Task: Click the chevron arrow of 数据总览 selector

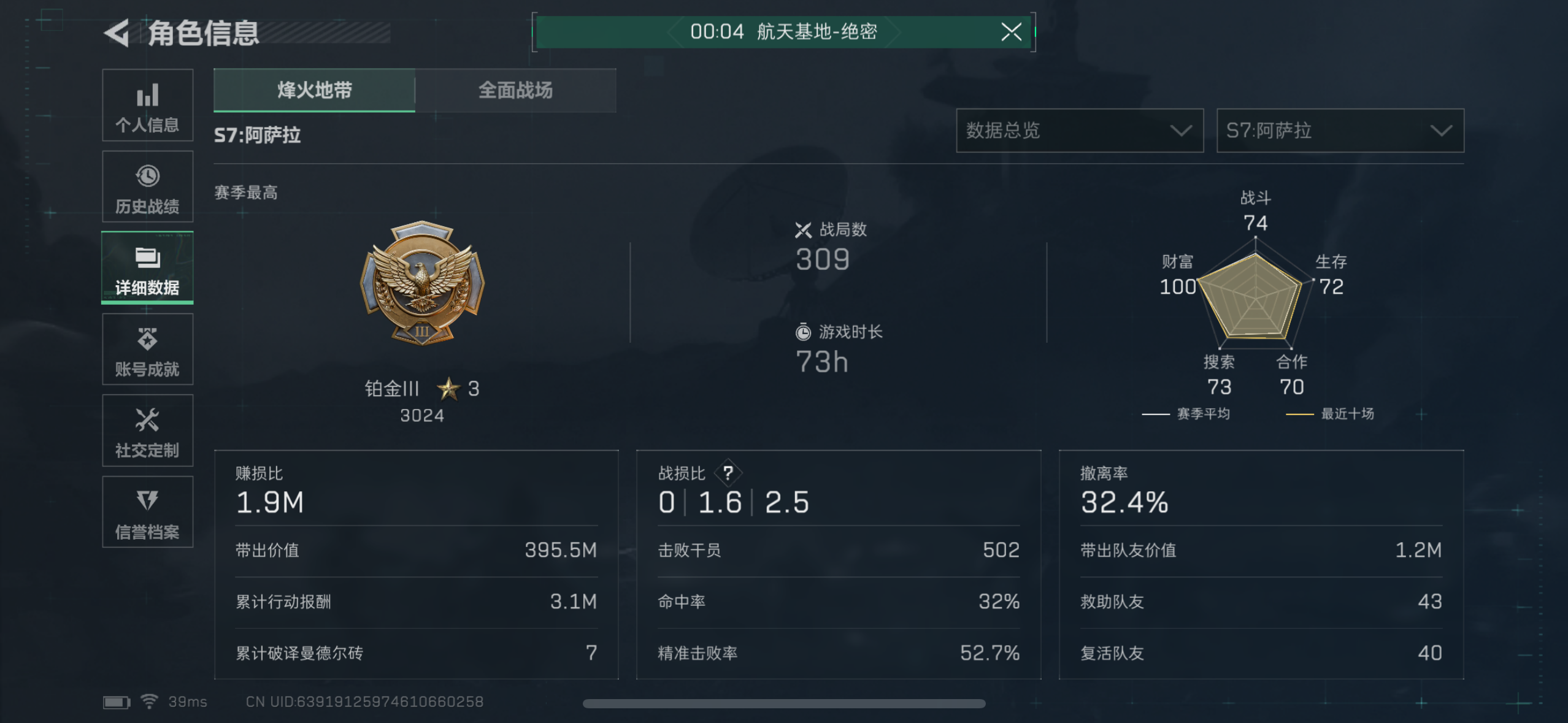Action: 1180,131
